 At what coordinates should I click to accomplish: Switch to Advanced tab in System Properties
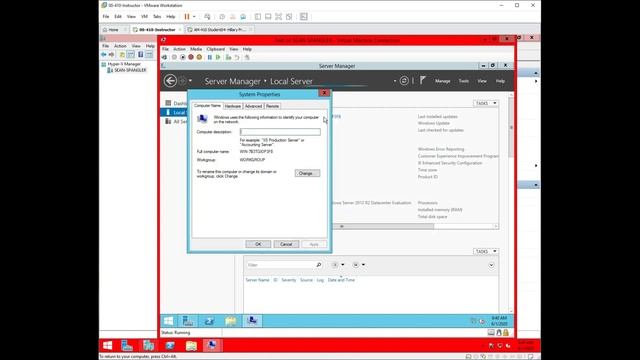coord(253,106)
